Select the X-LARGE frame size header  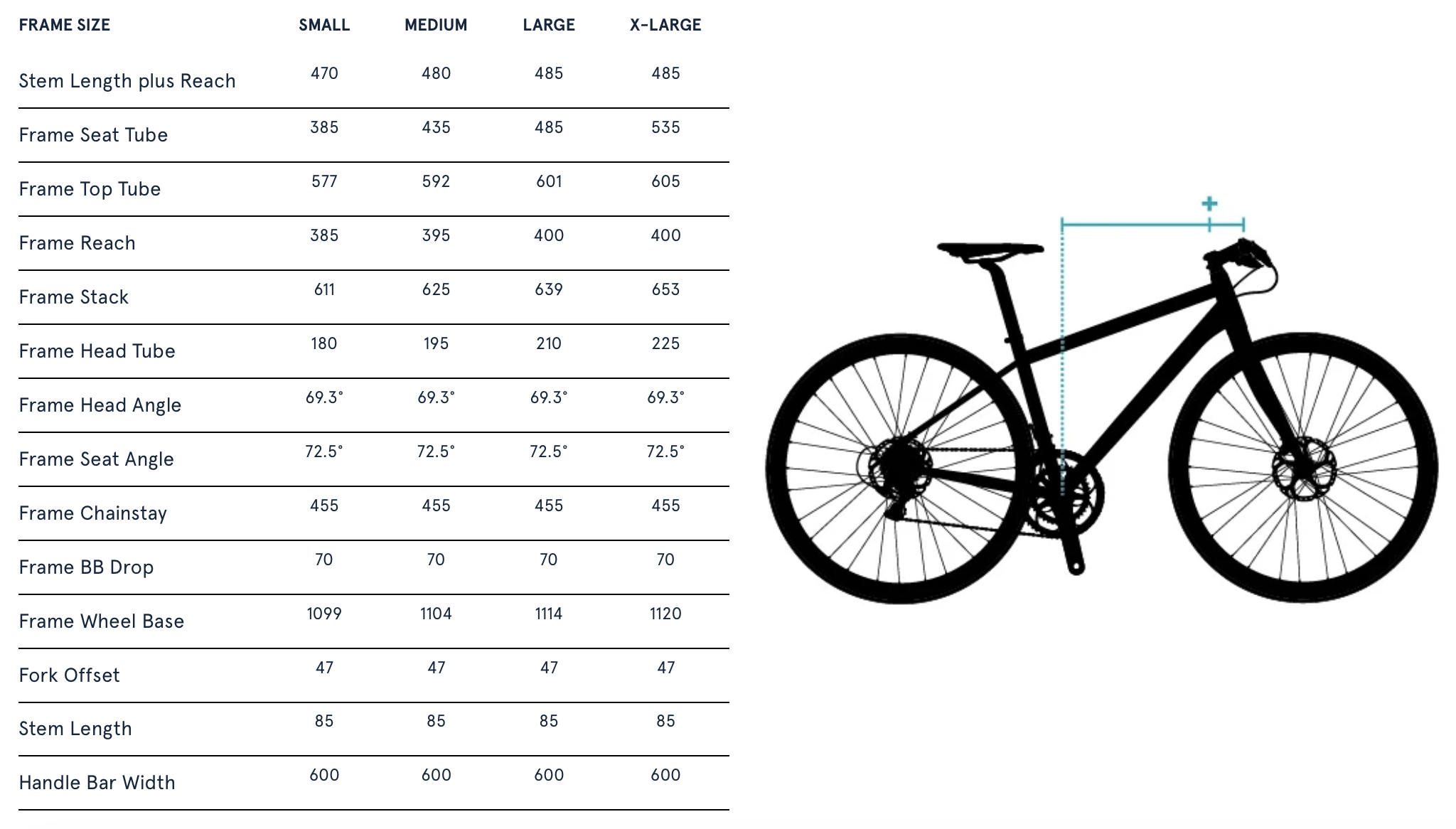click(665, 25)
